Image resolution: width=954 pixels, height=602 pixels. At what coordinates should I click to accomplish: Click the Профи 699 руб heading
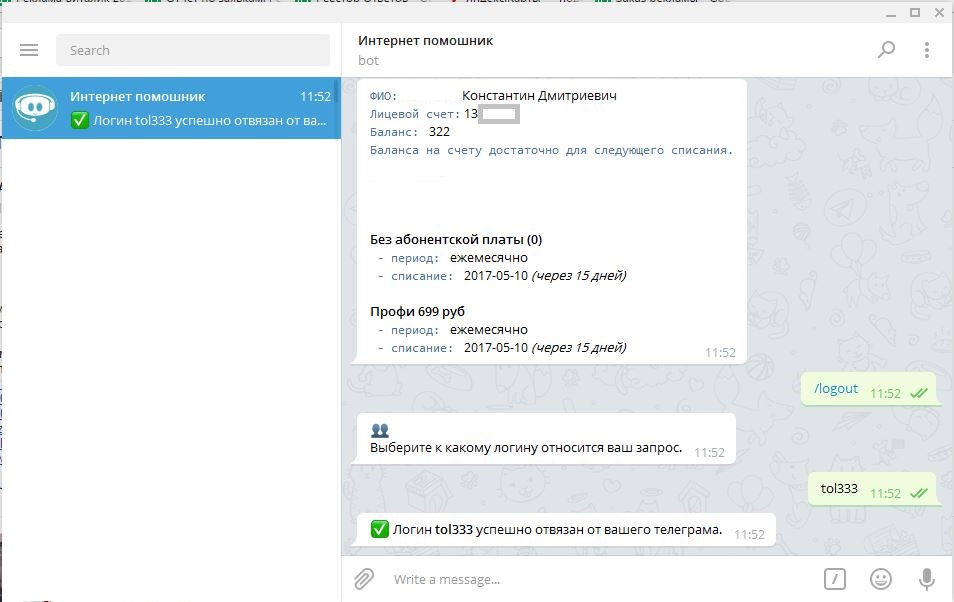[x=417, y=312]
